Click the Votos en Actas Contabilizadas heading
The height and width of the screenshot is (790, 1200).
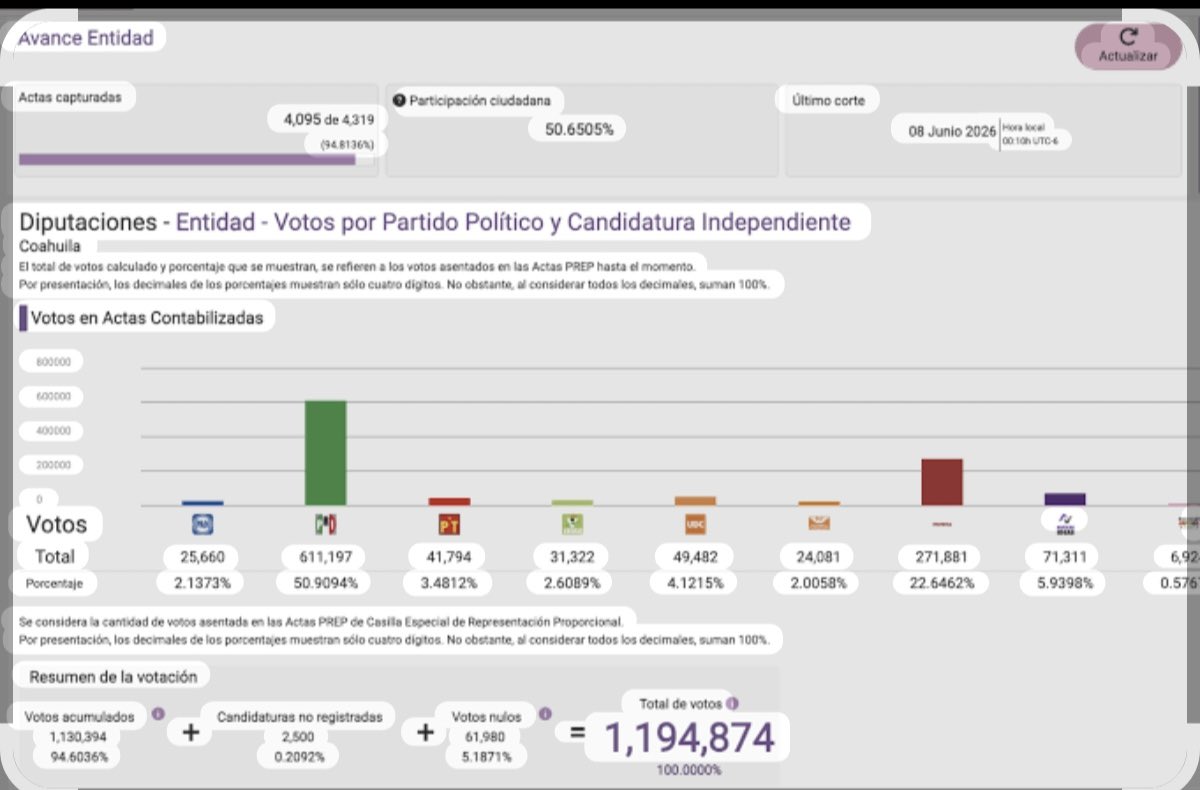tap(148, 318)
